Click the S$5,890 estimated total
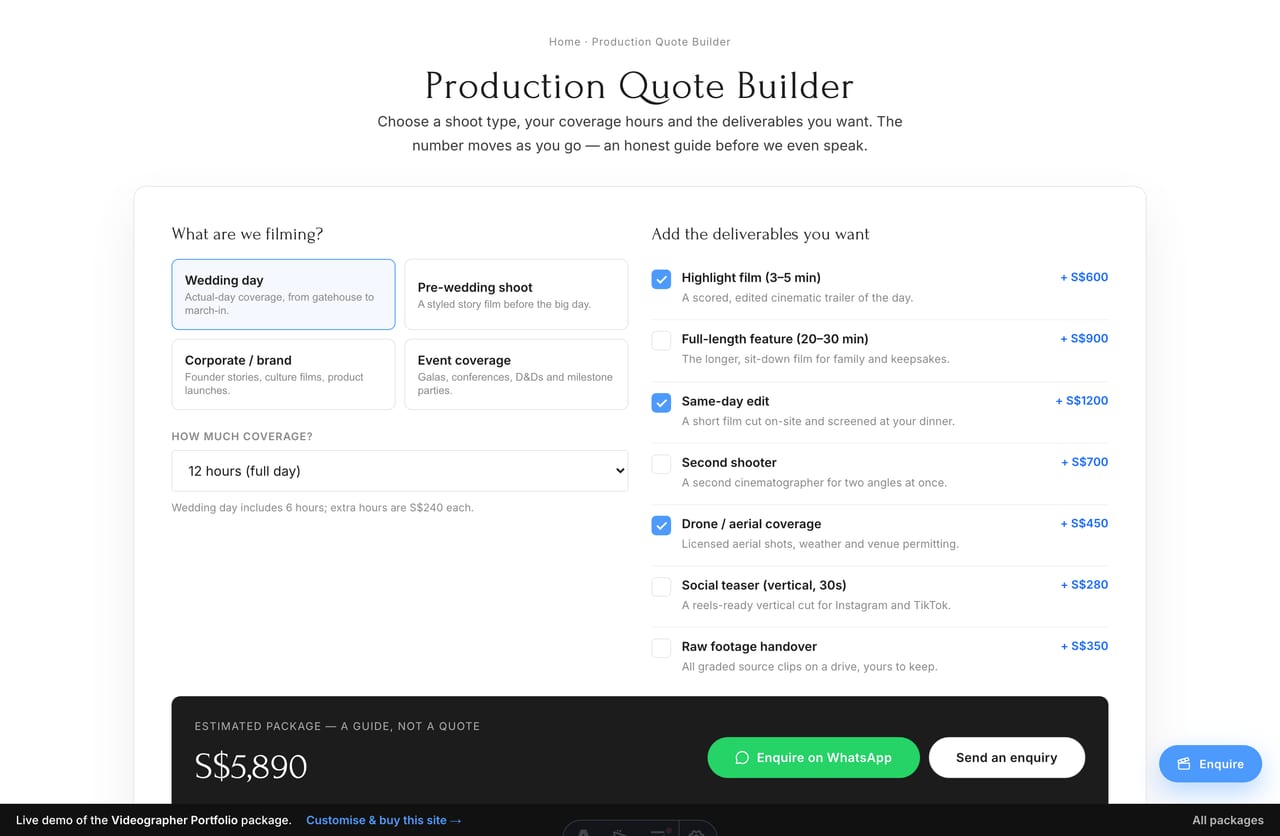The height and width of the screenshot is (836, 1280). tap(251, 767)
